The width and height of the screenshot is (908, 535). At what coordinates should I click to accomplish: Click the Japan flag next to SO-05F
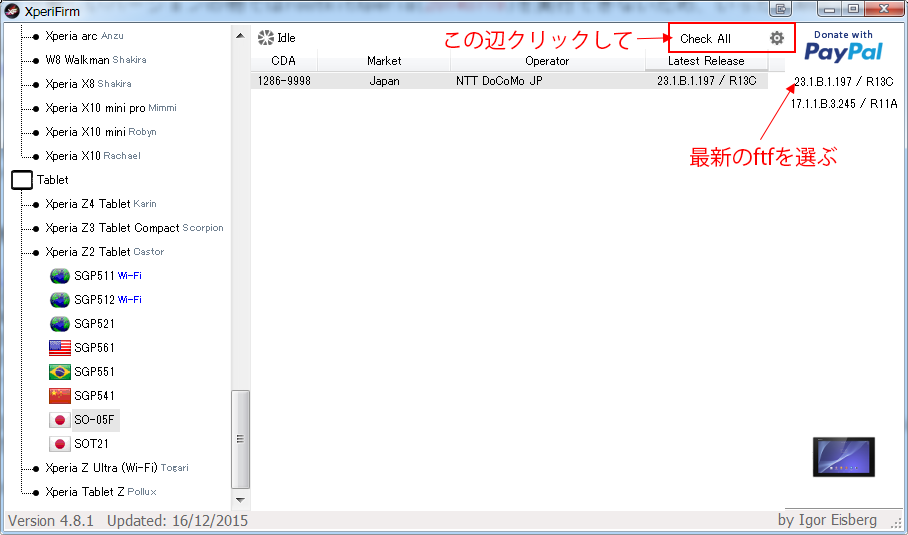pyautogui.click(x=60, y=420)
